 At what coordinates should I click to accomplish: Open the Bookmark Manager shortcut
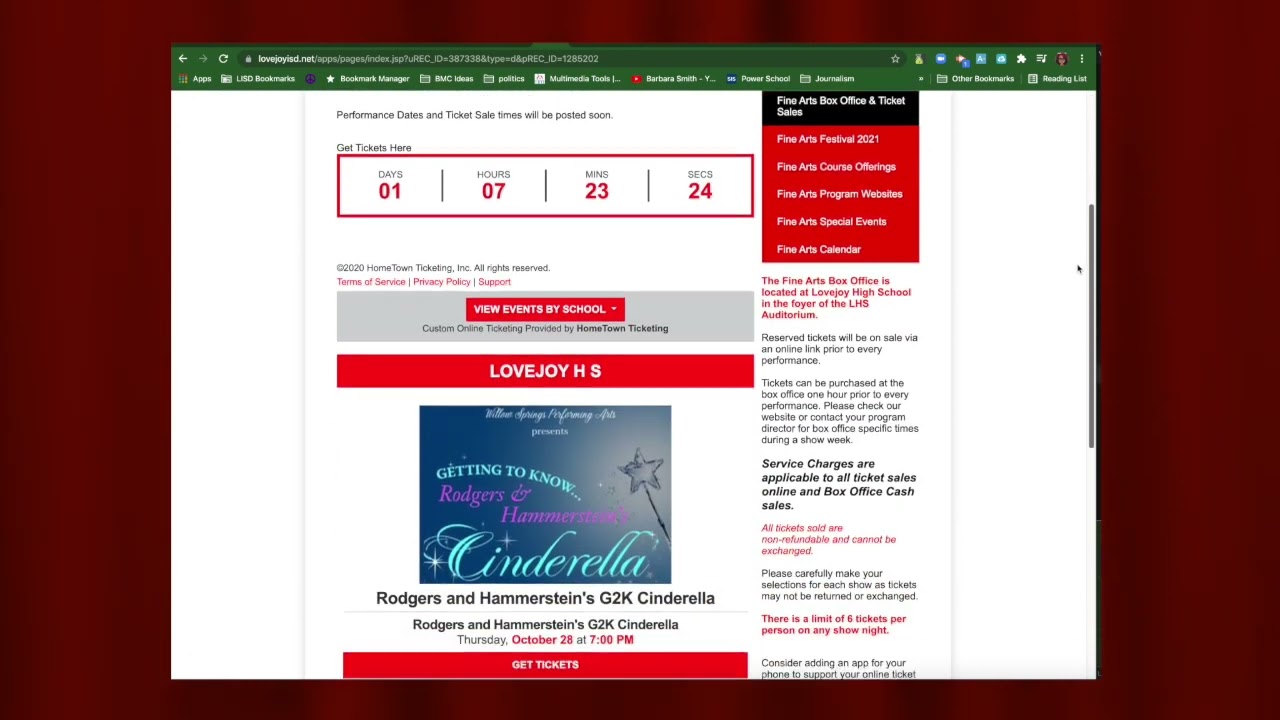coord(367,79)
